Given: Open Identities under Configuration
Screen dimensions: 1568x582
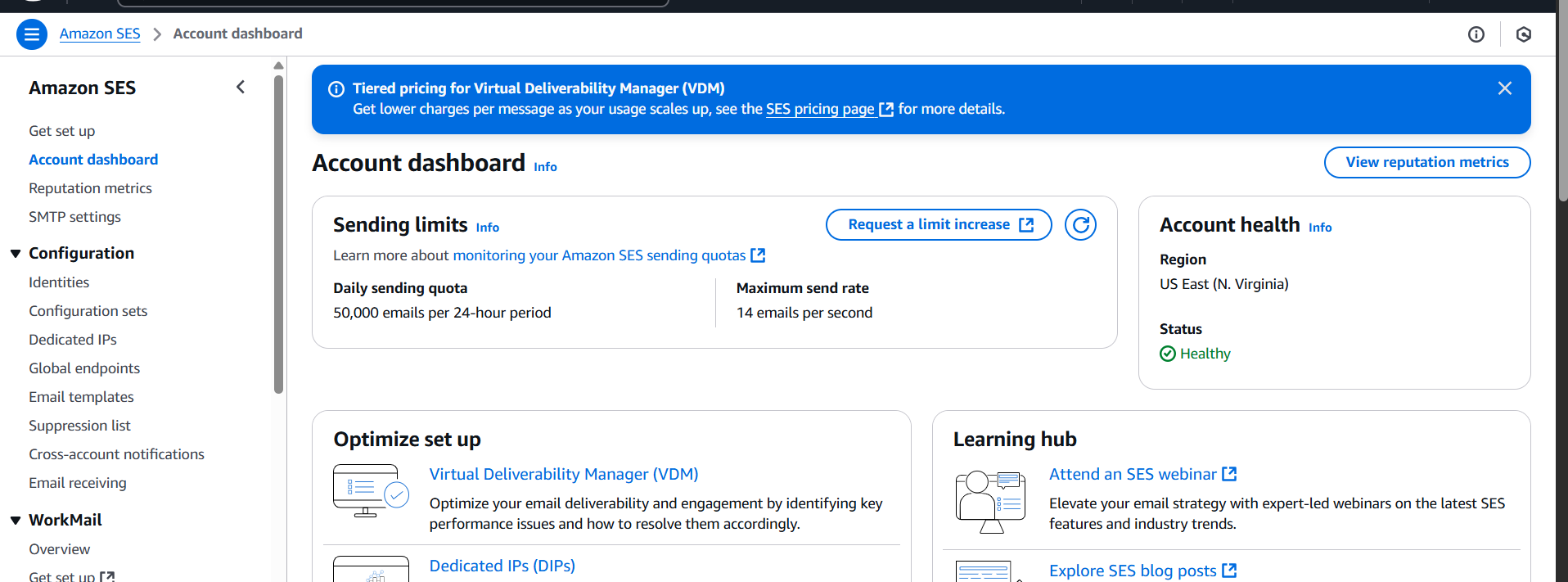Looking at the screenshot, I should [59, 282].
